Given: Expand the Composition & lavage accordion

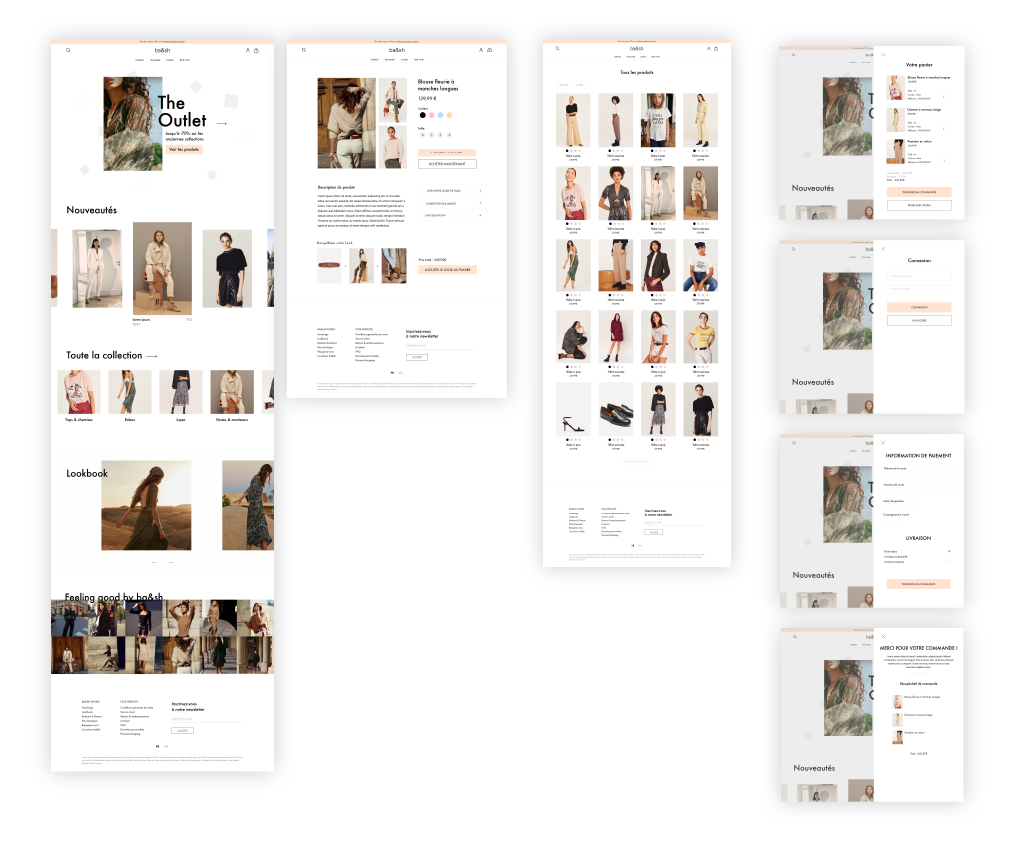Looking at the screenshot, I should coord(480,203).
